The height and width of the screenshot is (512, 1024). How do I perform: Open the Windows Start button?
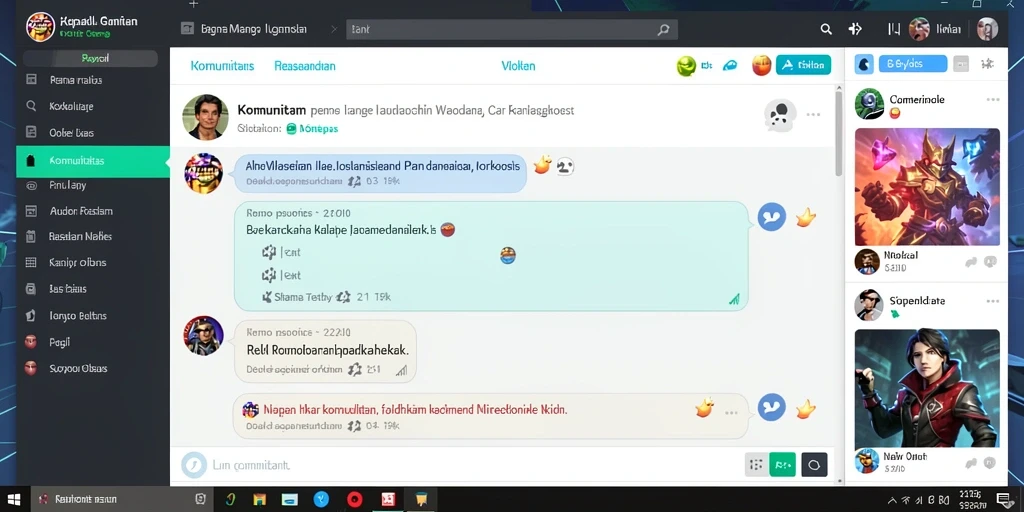[x=14, y=500]
